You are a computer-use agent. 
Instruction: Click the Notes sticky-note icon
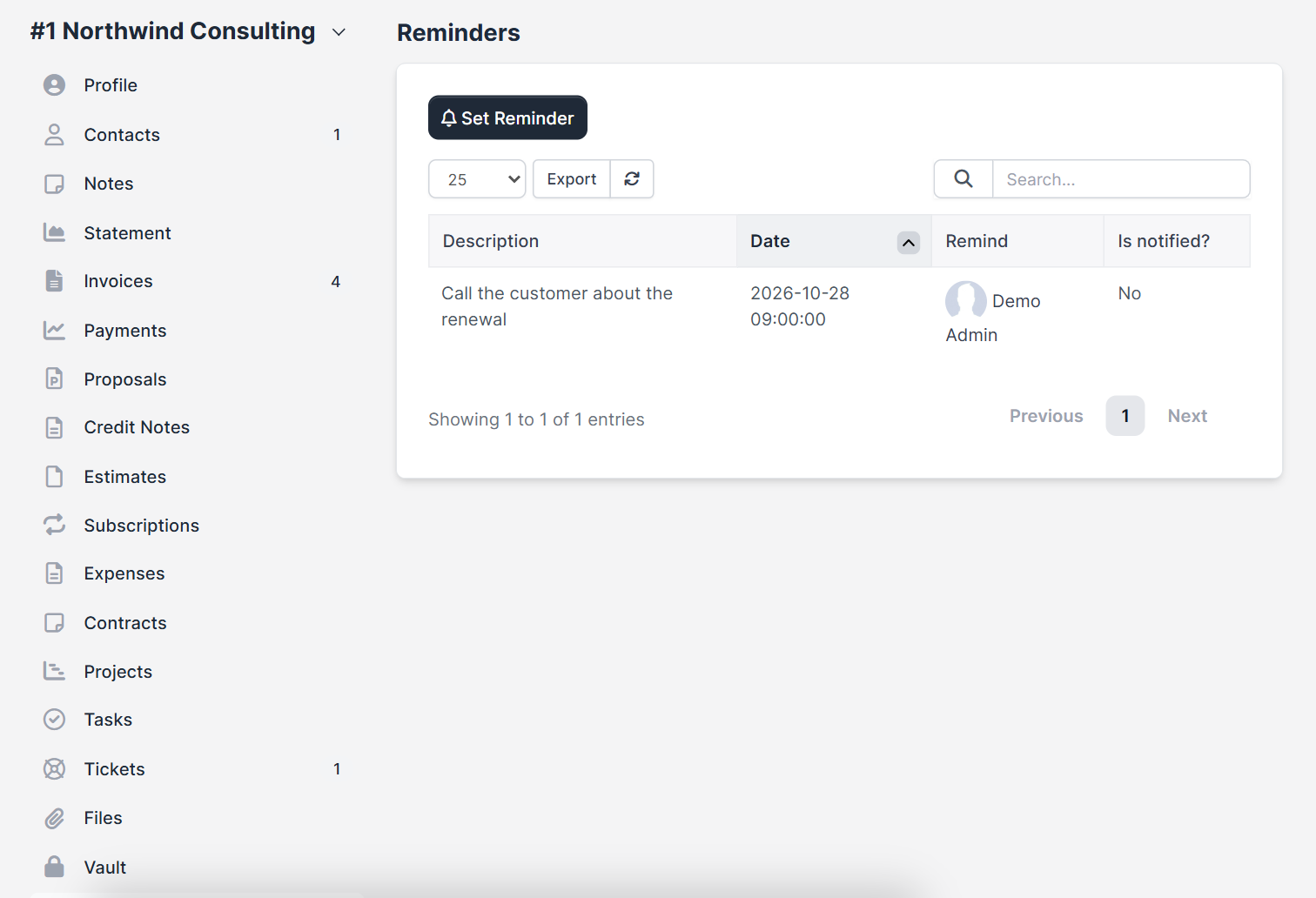point(54,184)
